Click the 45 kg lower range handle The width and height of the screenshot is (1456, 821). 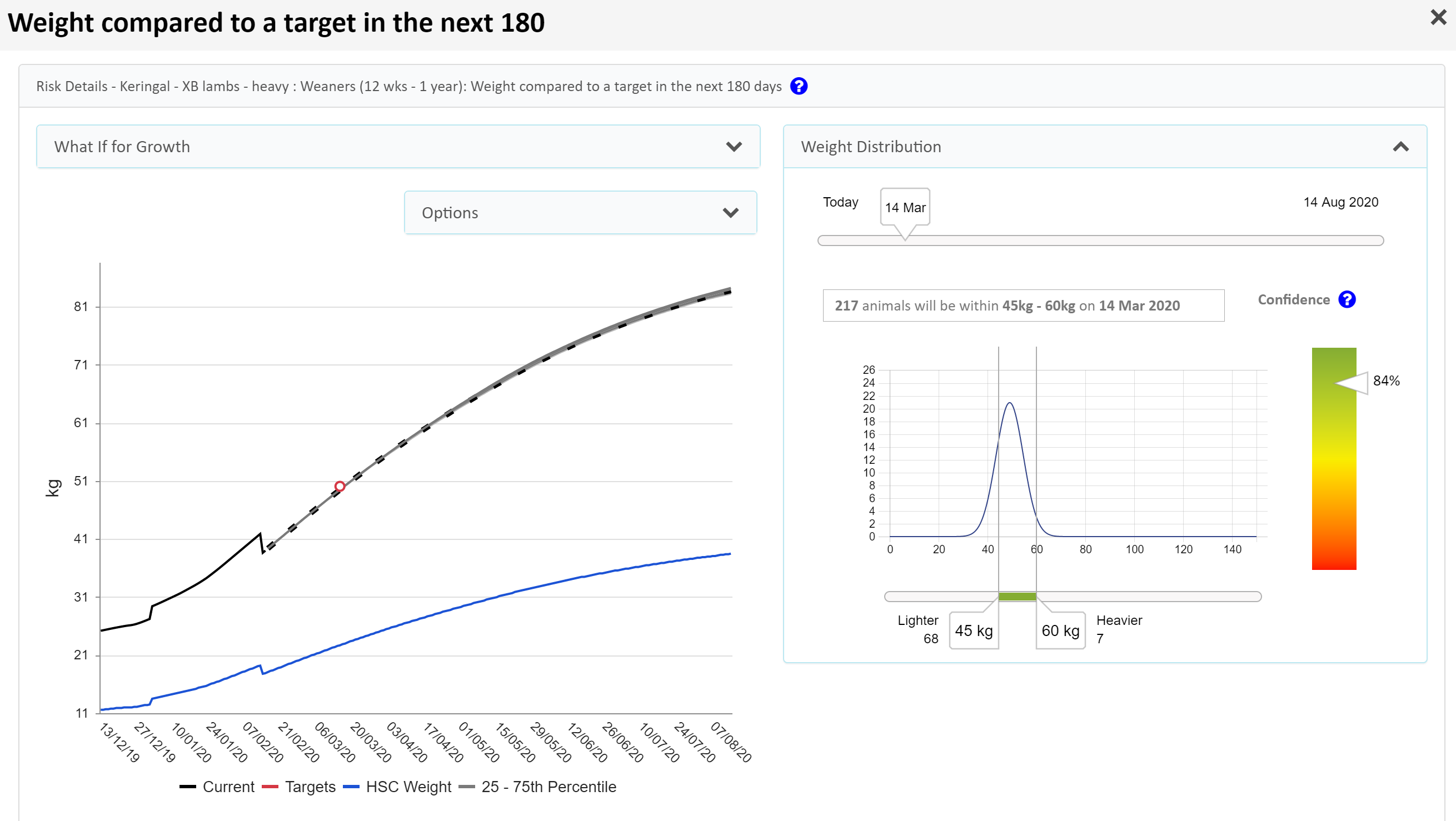(x=973, y=630)
